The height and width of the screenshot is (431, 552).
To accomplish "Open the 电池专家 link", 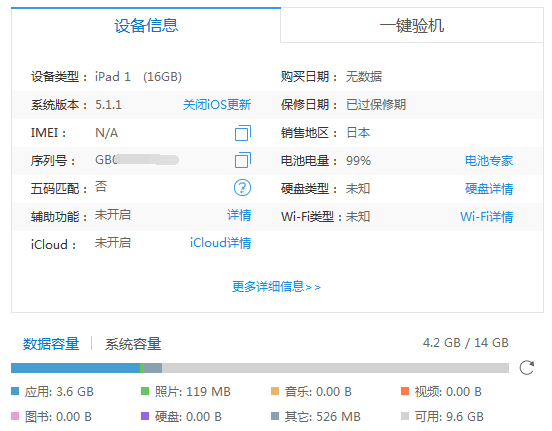I will (x=489, y=161).
